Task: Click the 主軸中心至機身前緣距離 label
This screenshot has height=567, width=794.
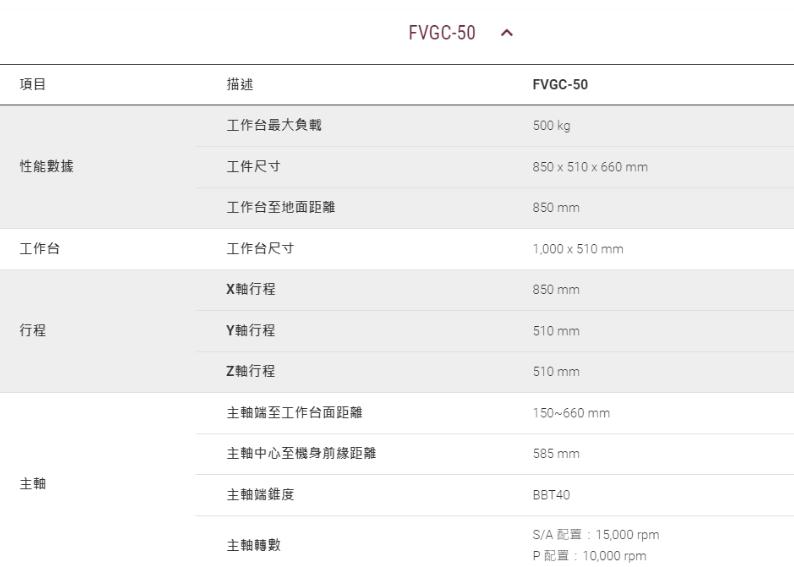Action: click(302, 454)
